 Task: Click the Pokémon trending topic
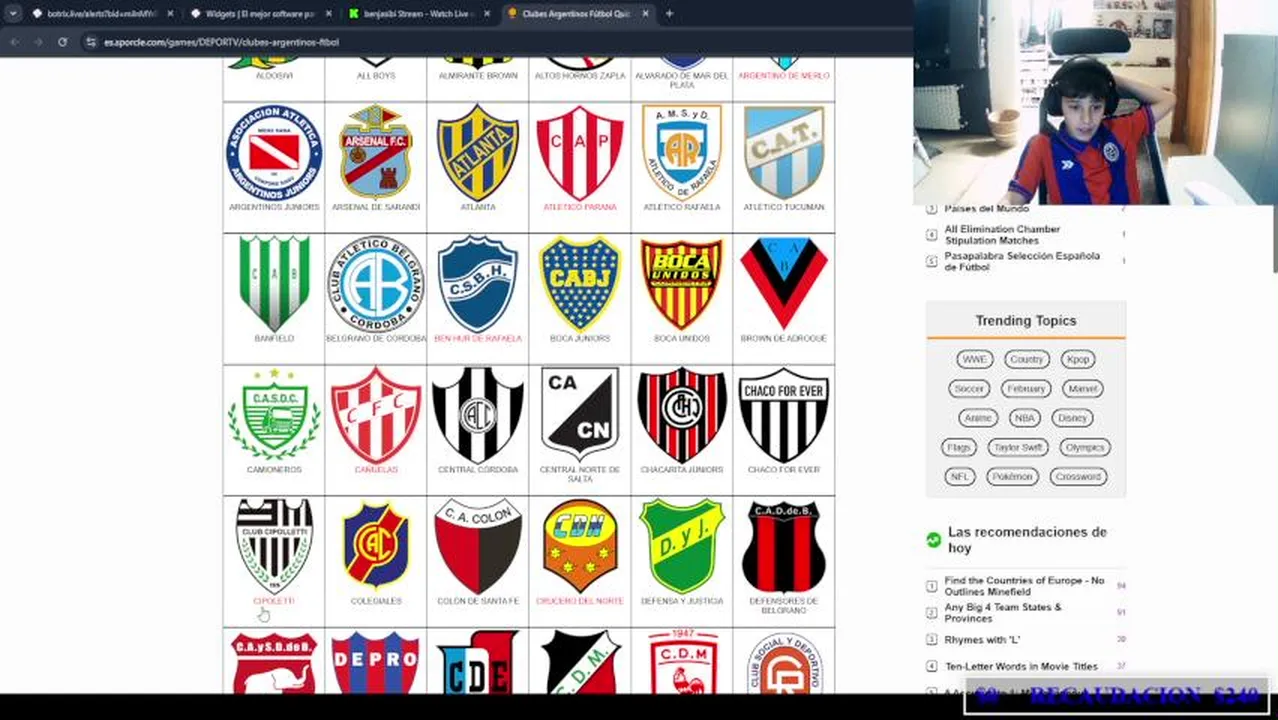click(1012, 476)
